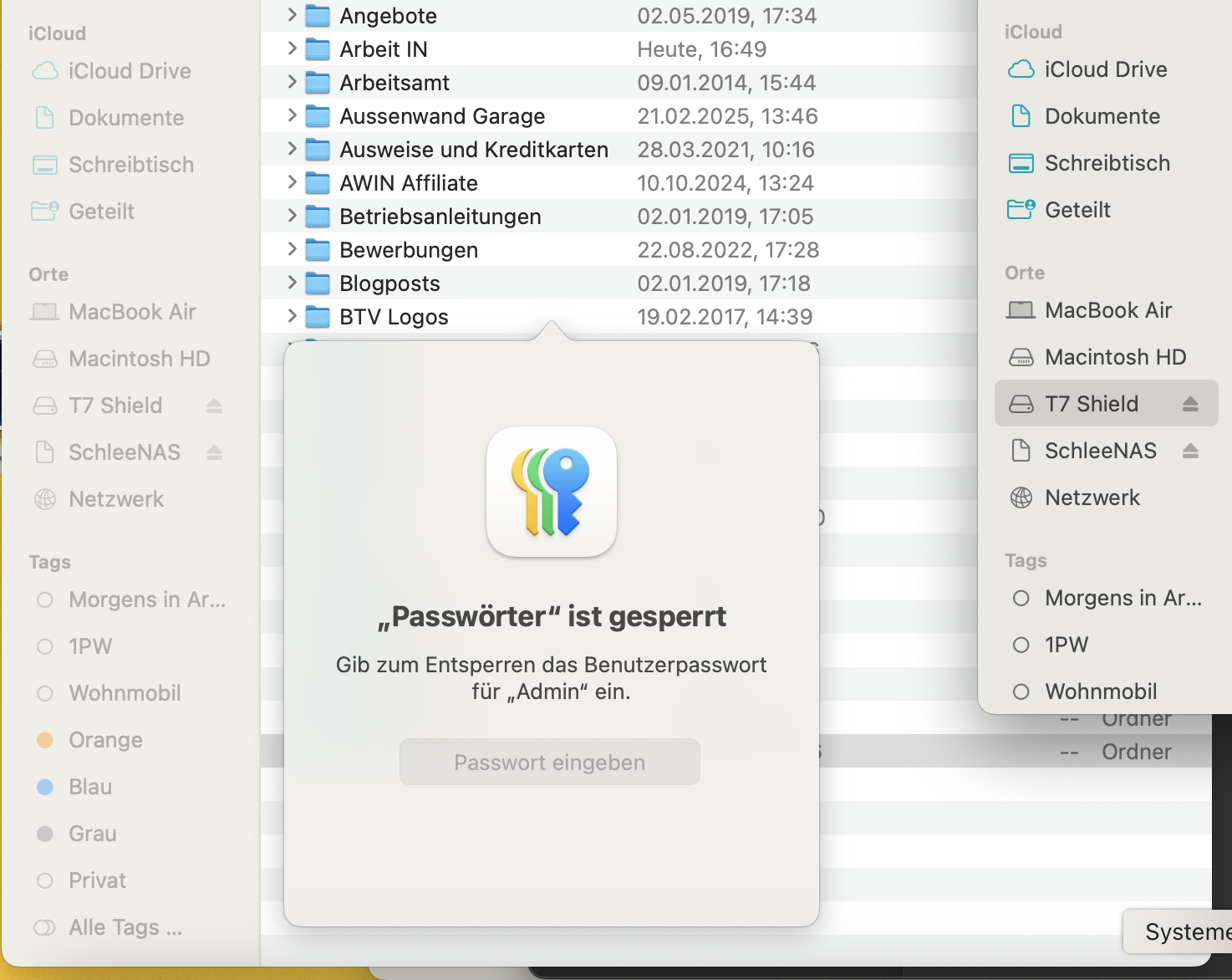Filter by Grau tag in left sidebar

(77, 834)
